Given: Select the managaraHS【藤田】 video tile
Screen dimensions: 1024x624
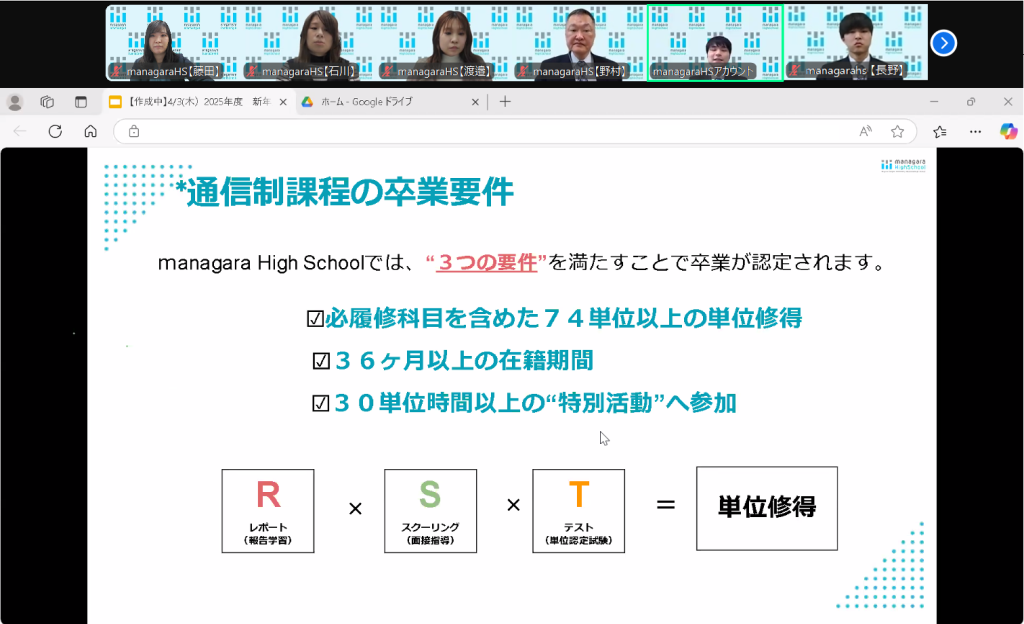Looking at the screenshot, I should [x=172, y=42].
